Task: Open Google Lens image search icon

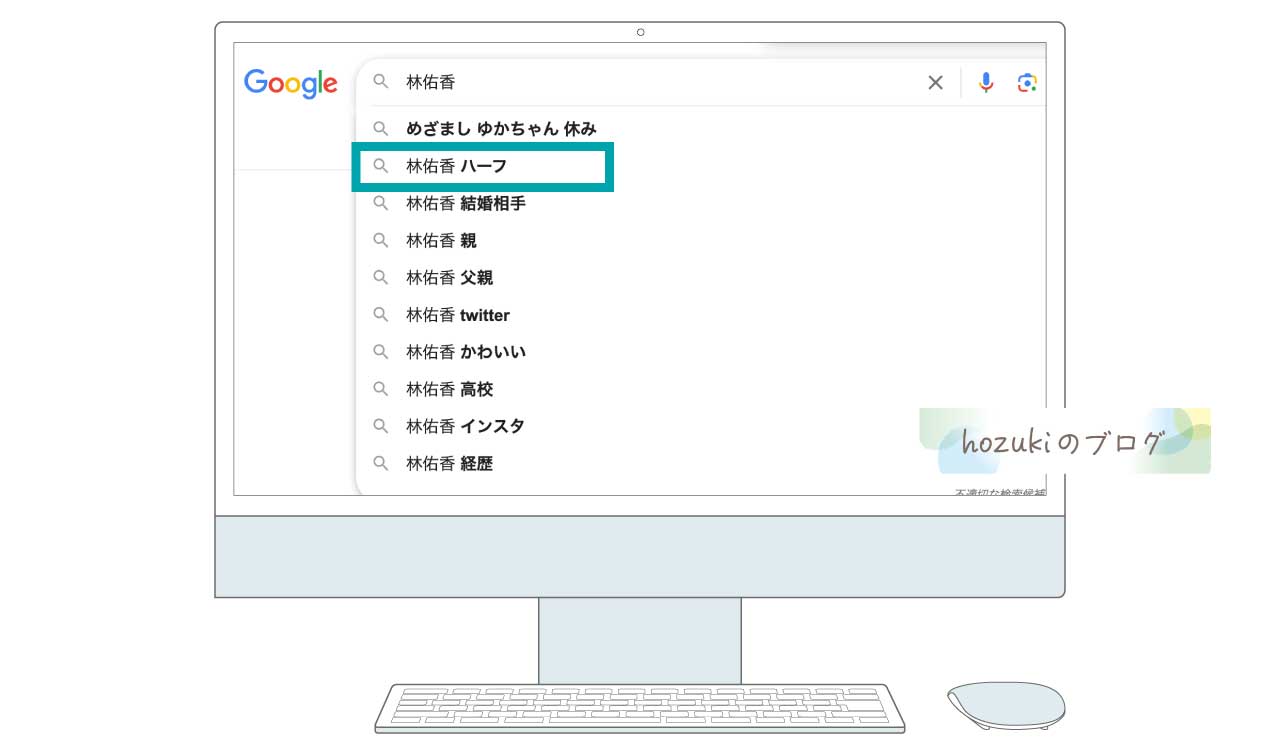Action: pyautogui.click(x=1027, y=83)
